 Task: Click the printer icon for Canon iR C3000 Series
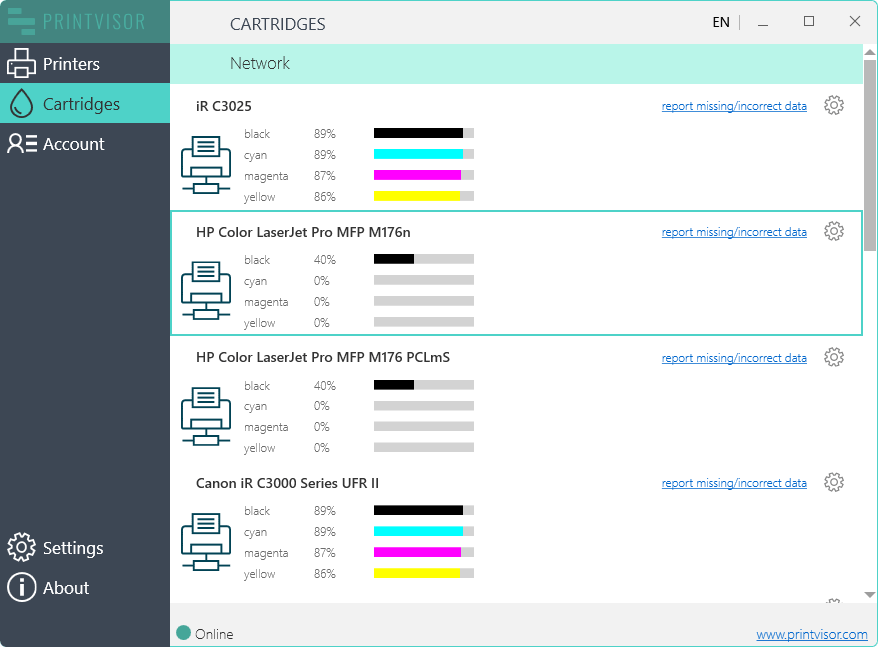coord(206,542)
